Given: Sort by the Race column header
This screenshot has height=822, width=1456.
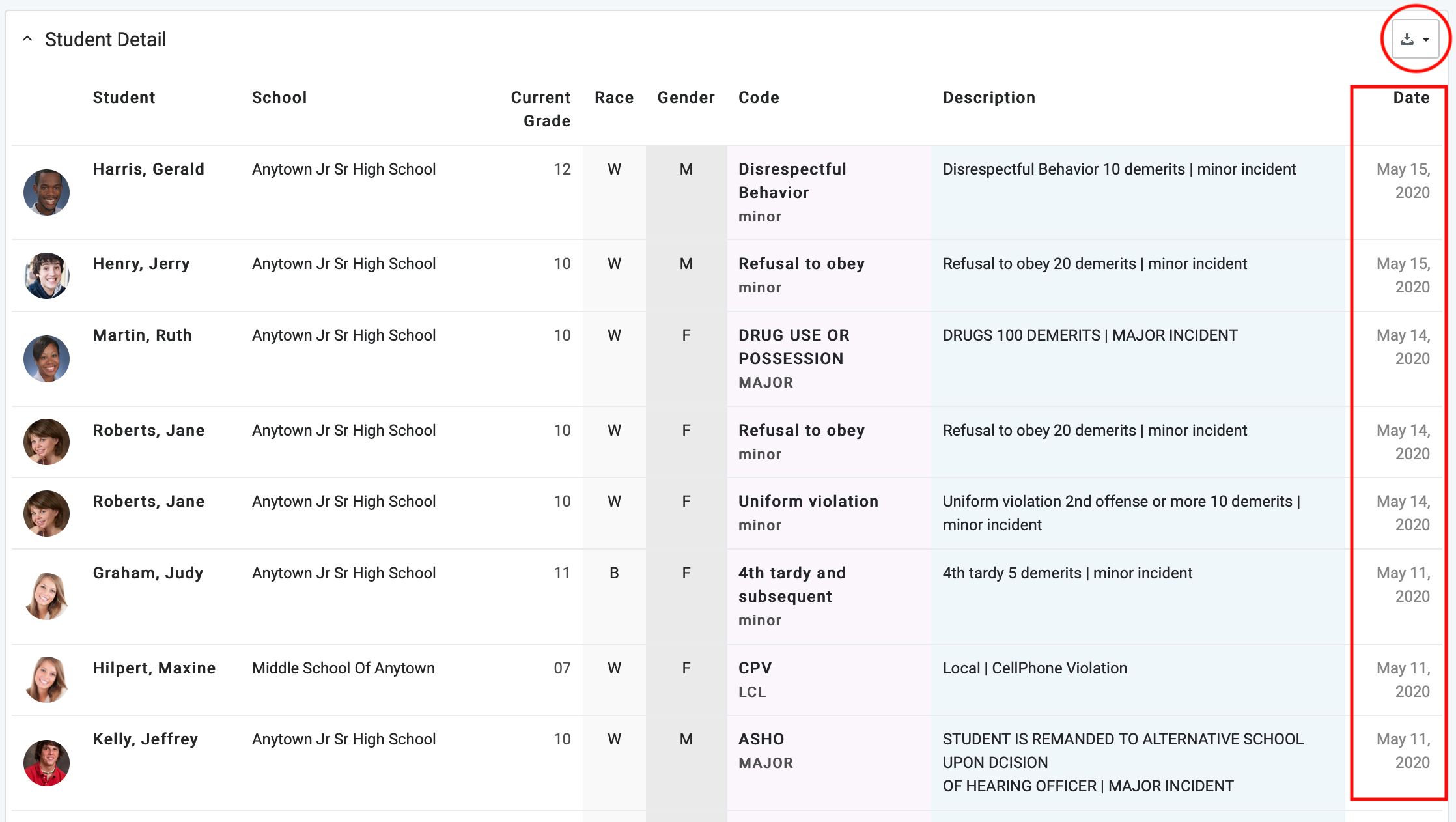Looking at the screenshot, I should pyautogui.click(x=614, y=98).
